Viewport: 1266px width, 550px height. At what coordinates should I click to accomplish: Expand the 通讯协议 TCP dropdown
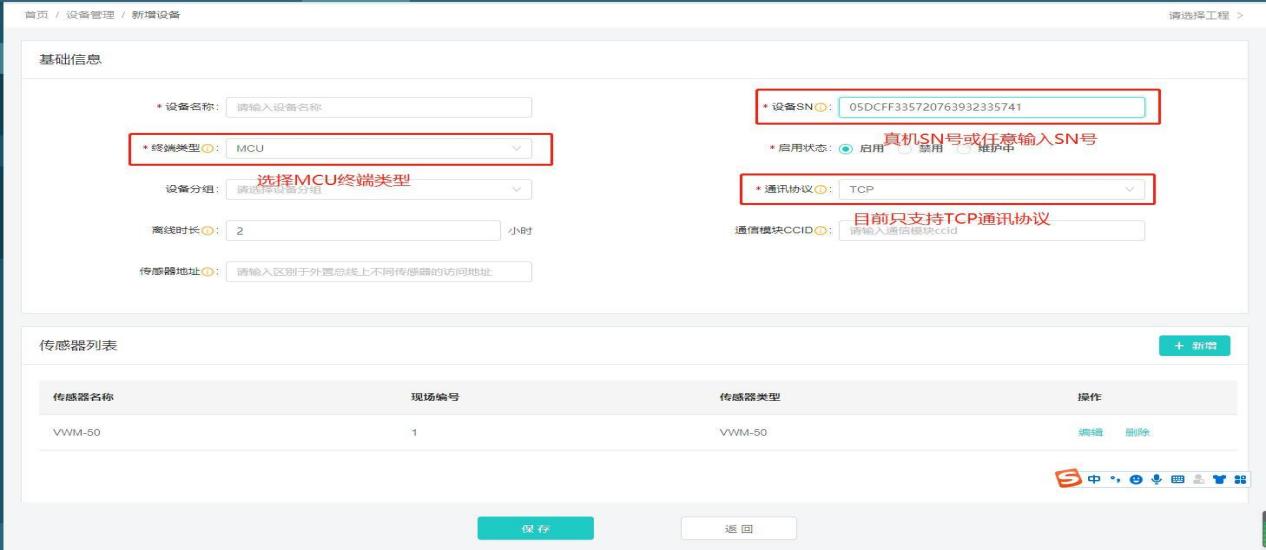[x=991, y=190]
